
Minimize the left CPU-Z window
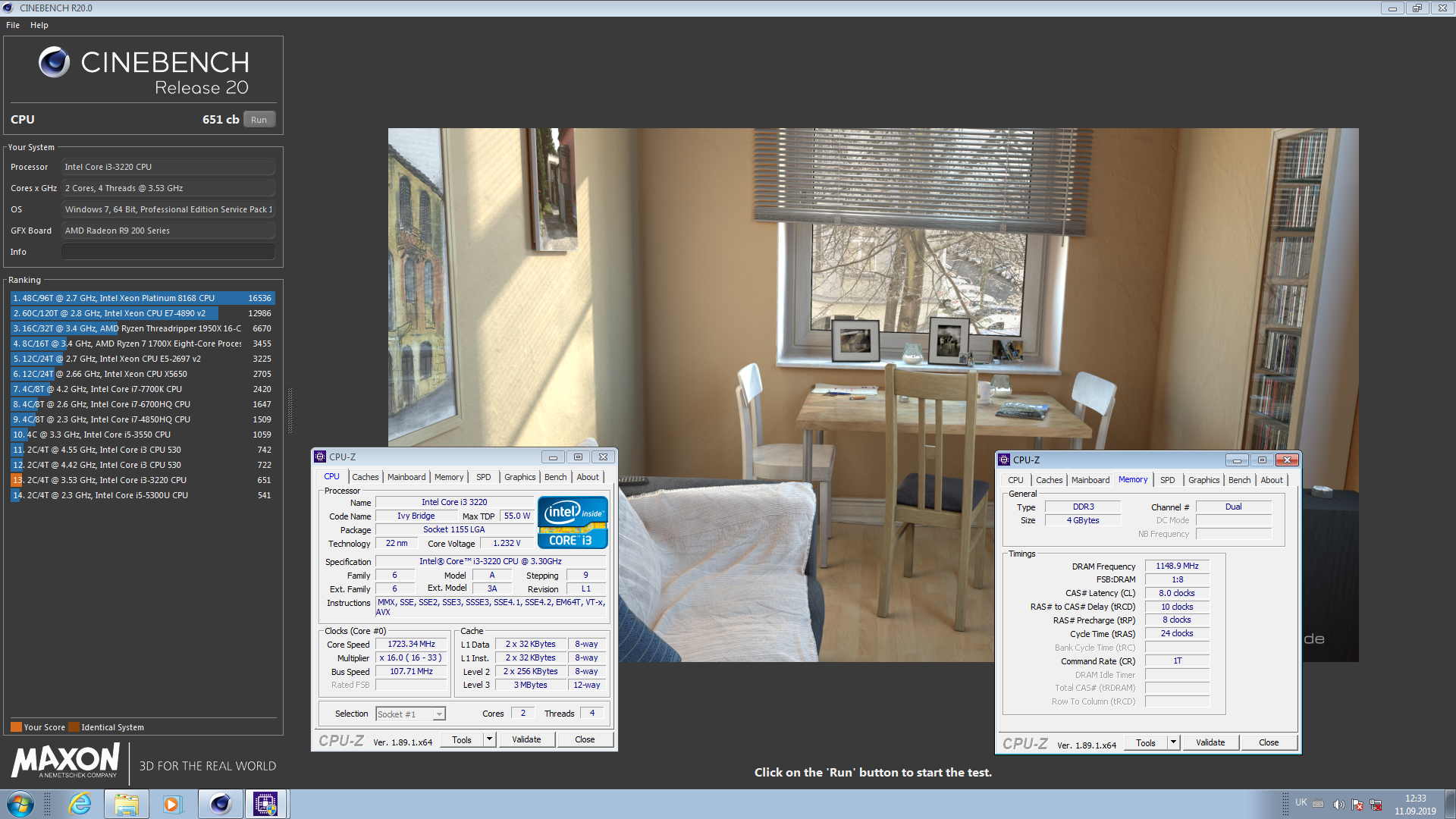(553, 457)
